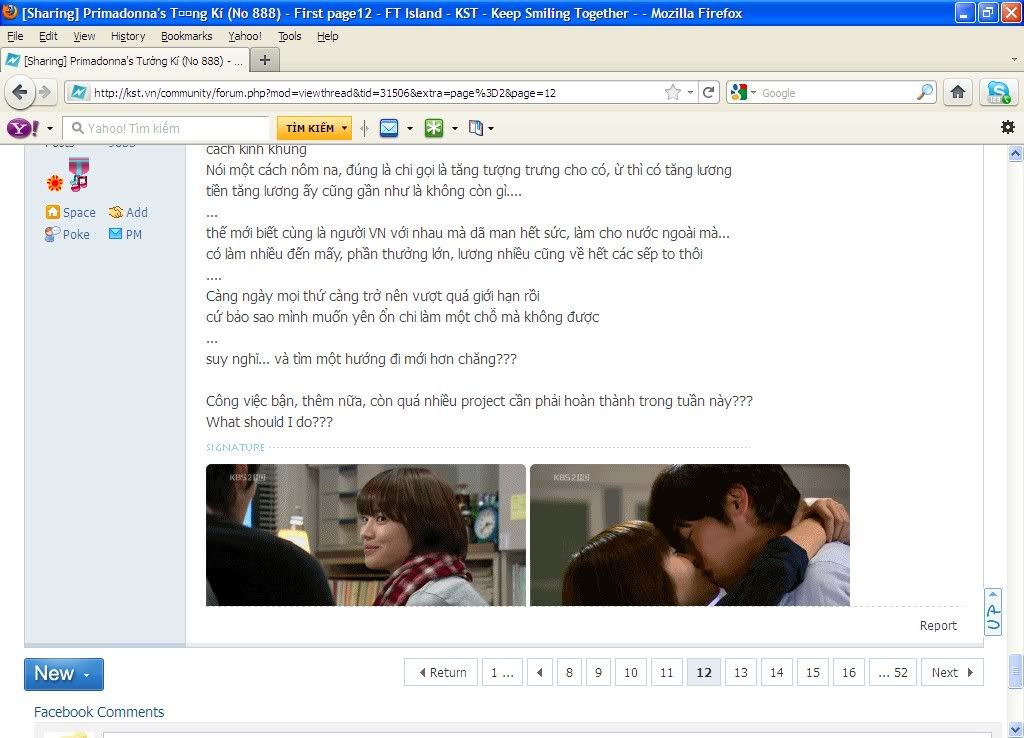This screenshot has width=1024, height=738.
Task: Click the Poke text link
Action: pos(76,234)
